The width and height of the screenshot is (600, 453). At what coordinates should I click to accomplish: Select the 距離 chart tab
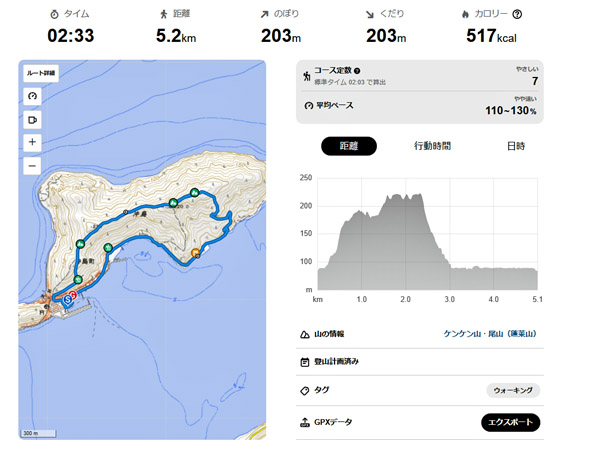[349, 146]
